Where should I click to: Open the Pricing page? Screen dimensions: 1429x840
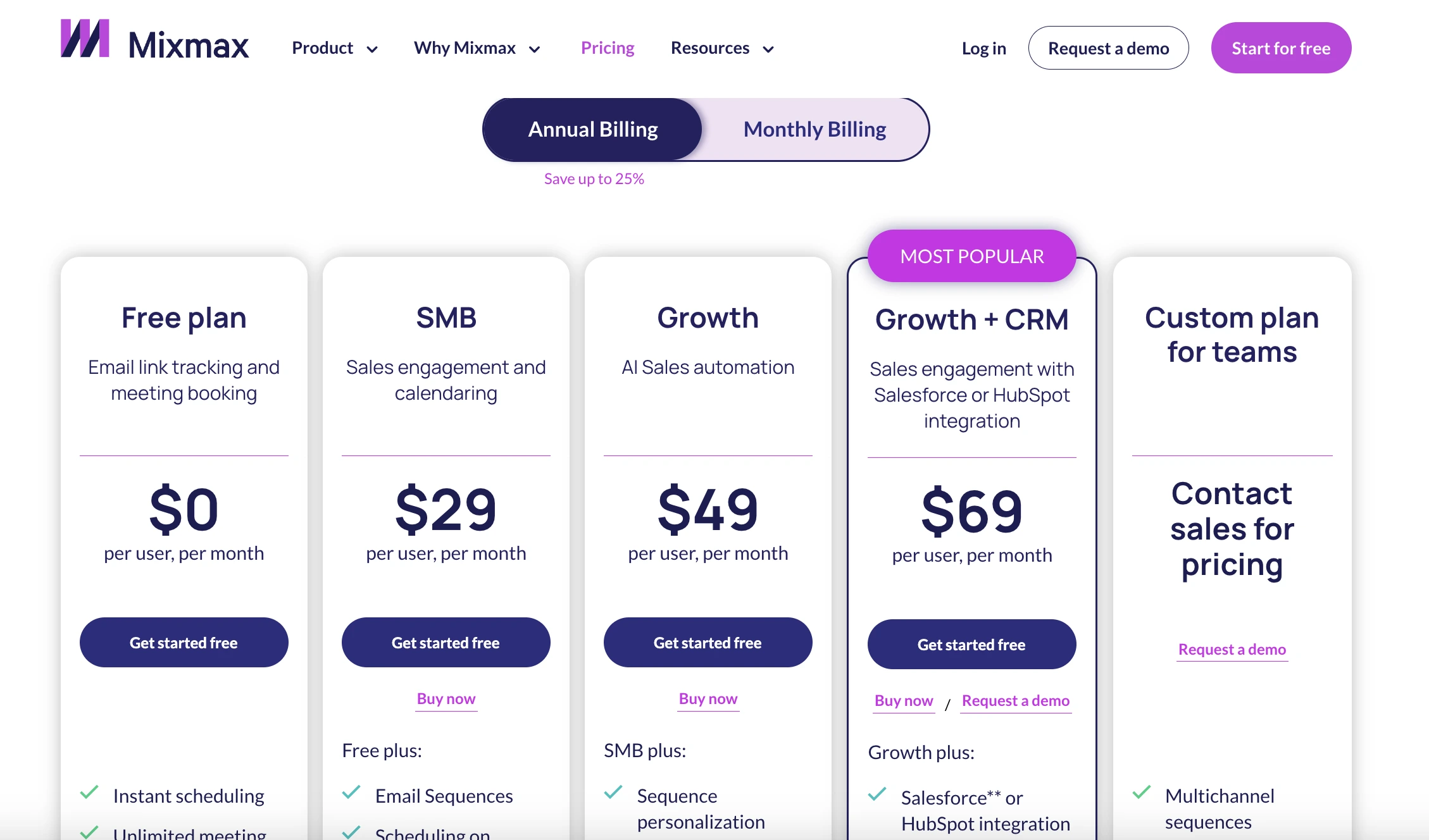607,48
